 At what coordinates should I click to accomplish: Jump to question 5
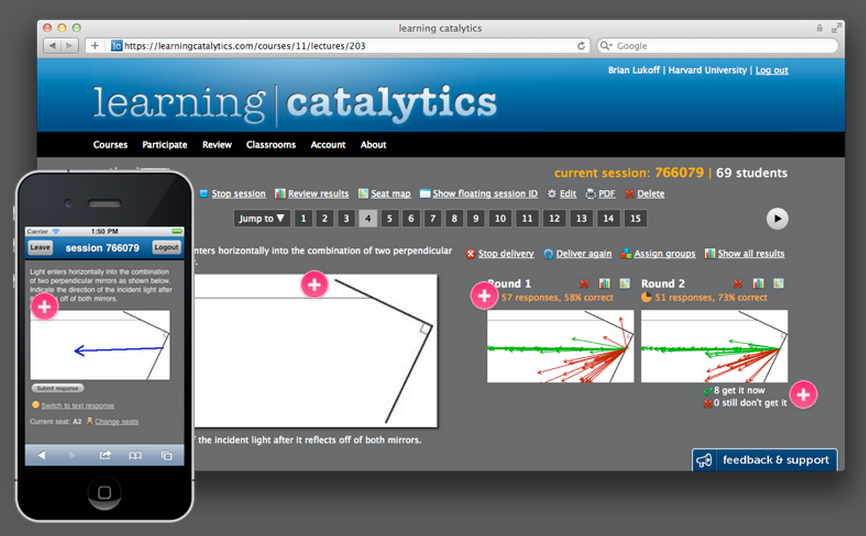tap(389, 218)
